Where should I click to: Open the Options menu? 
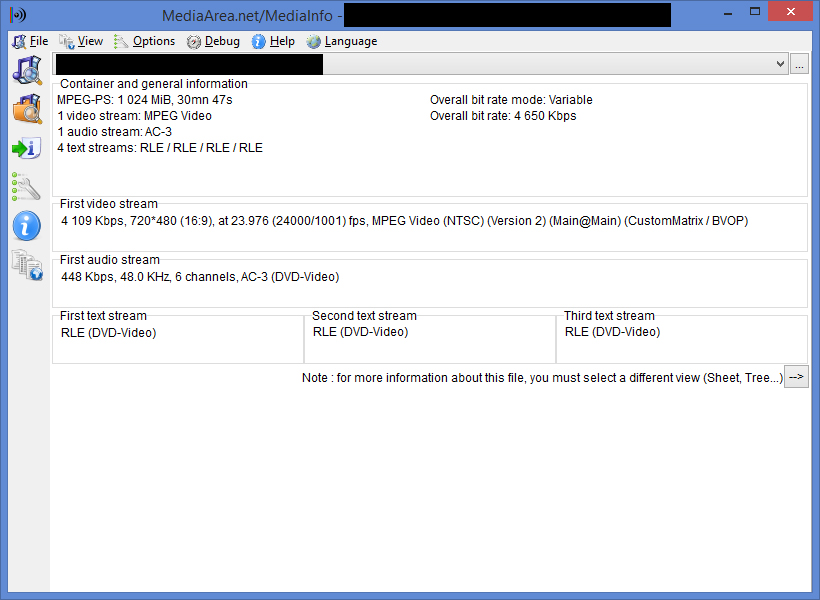pos(144,41)
